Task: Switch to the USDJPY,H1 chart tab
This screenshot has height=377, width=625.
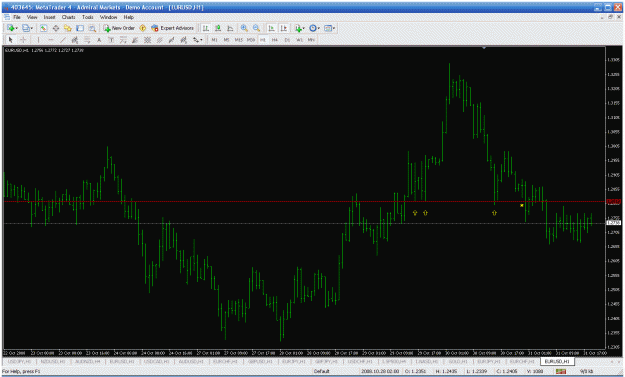Action: coord(19,361)
